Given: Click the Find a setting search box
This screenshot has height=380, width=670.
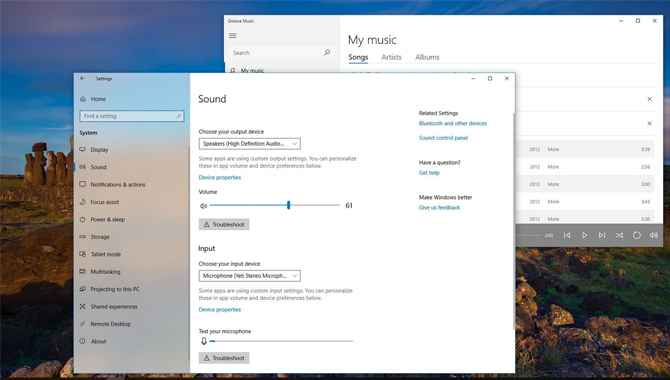Looking at the screenshot, I should click(x=132, y=116).
